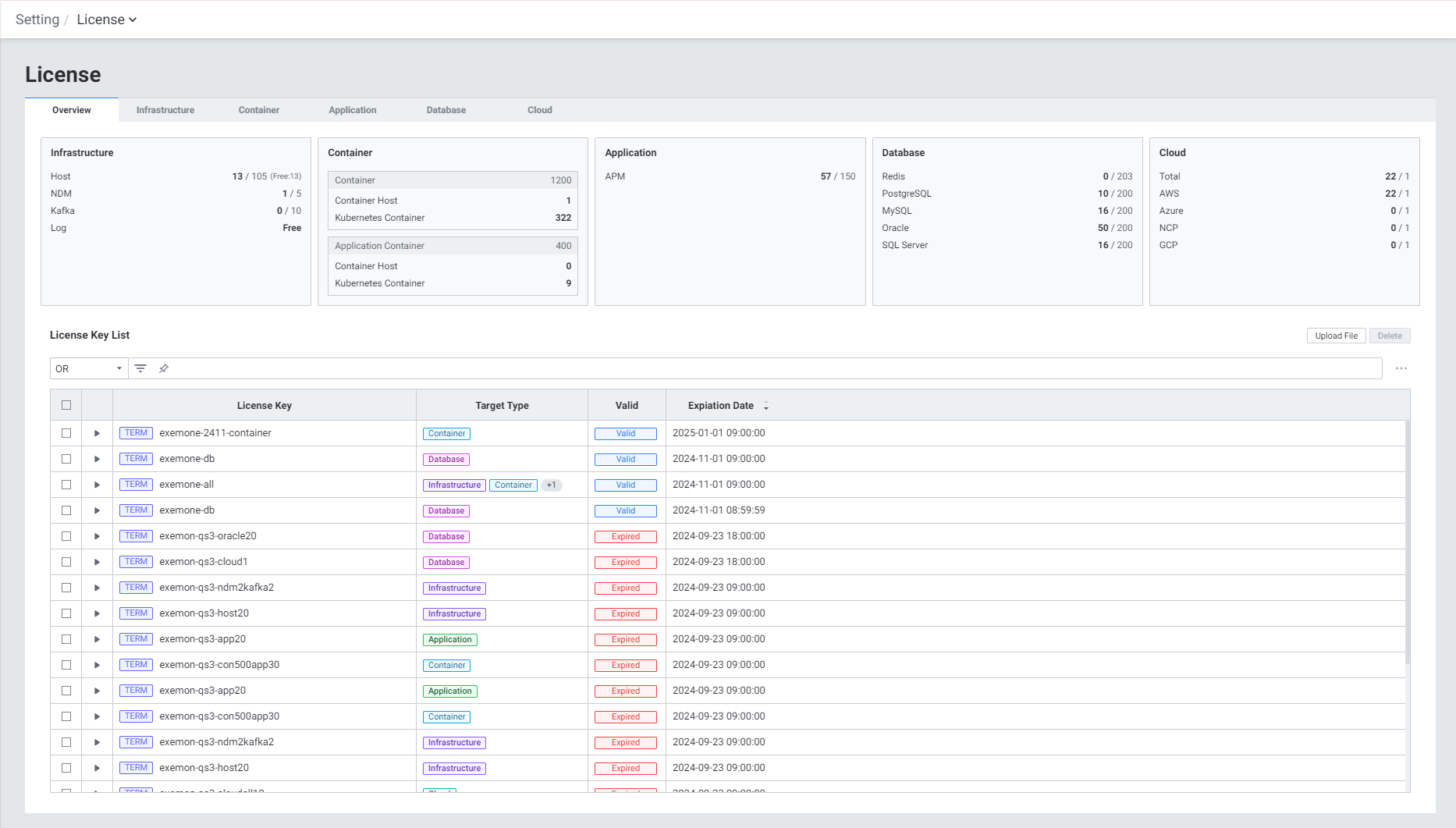Sort by Expiation Date column arrows
This screenshot has height=828, width=1456.
coord(766,406)
